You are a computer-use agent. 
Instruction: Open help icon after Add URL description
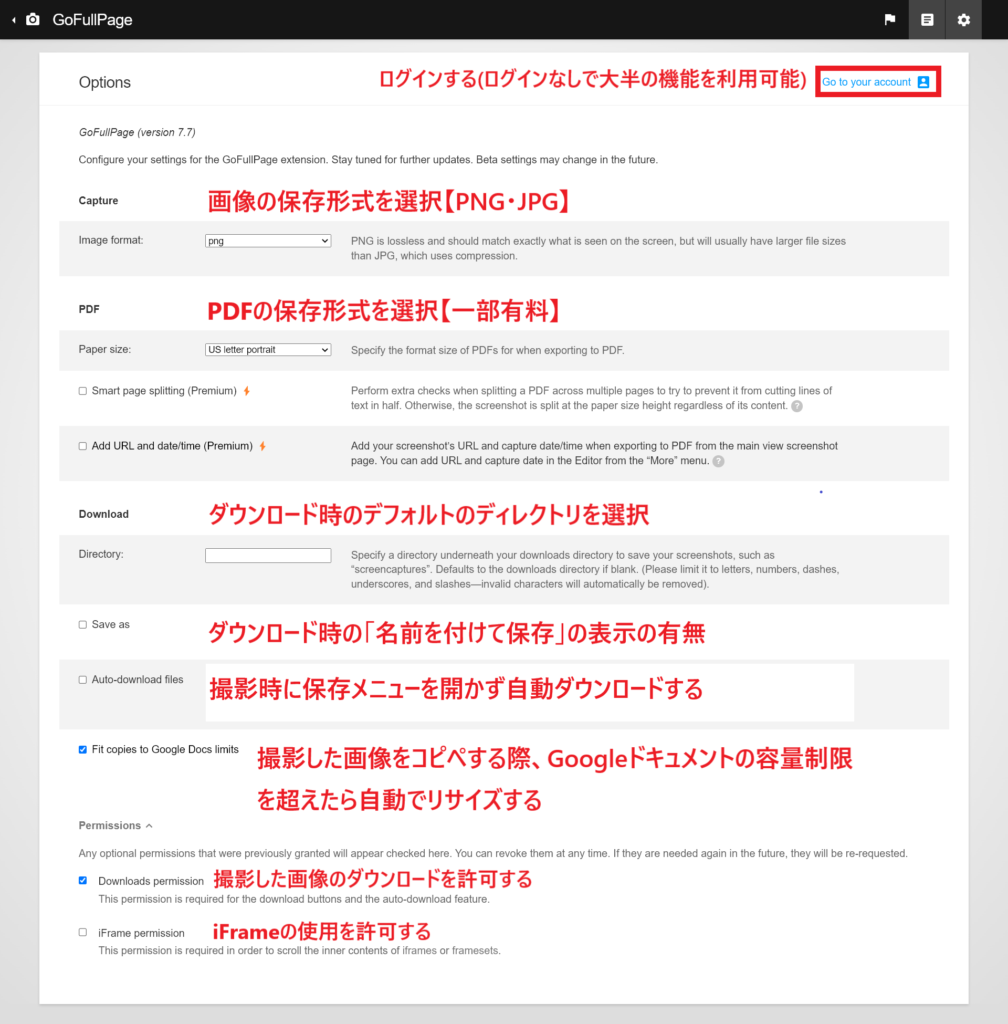[718, 461]
